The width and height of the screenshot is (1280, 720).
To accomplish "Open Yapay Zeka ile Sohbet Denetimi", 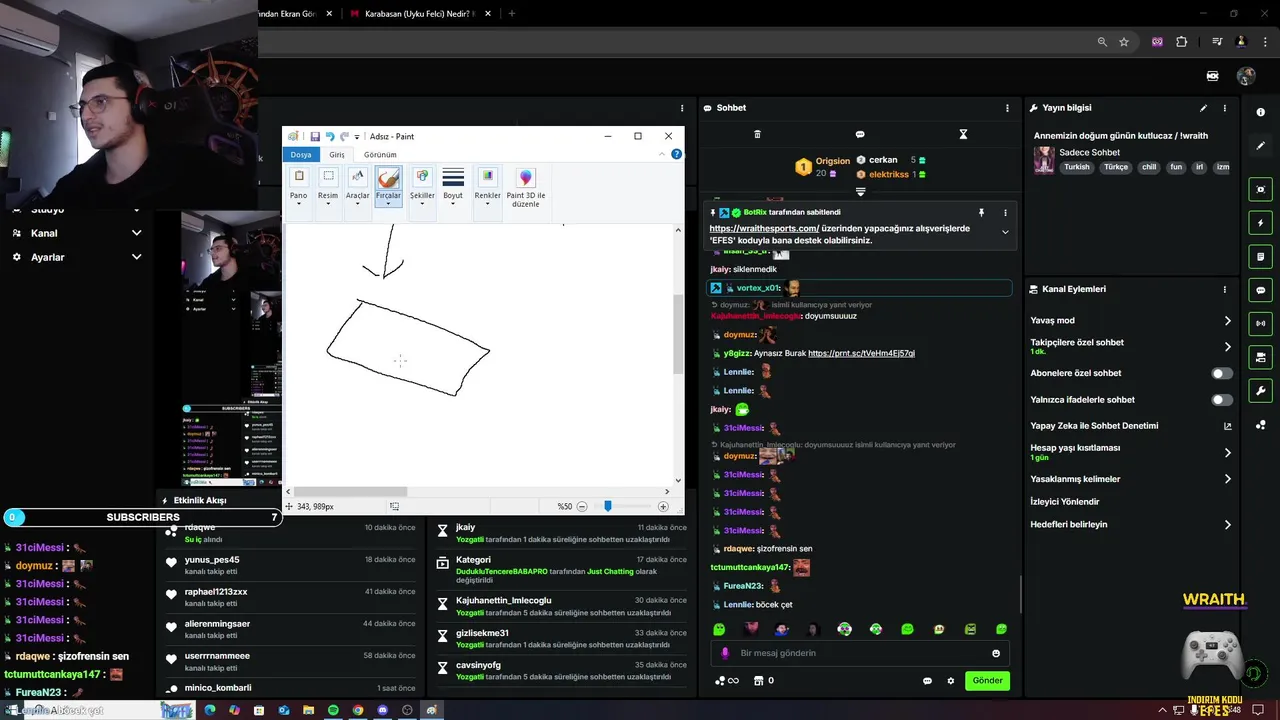I will [x=1131, y=426].
